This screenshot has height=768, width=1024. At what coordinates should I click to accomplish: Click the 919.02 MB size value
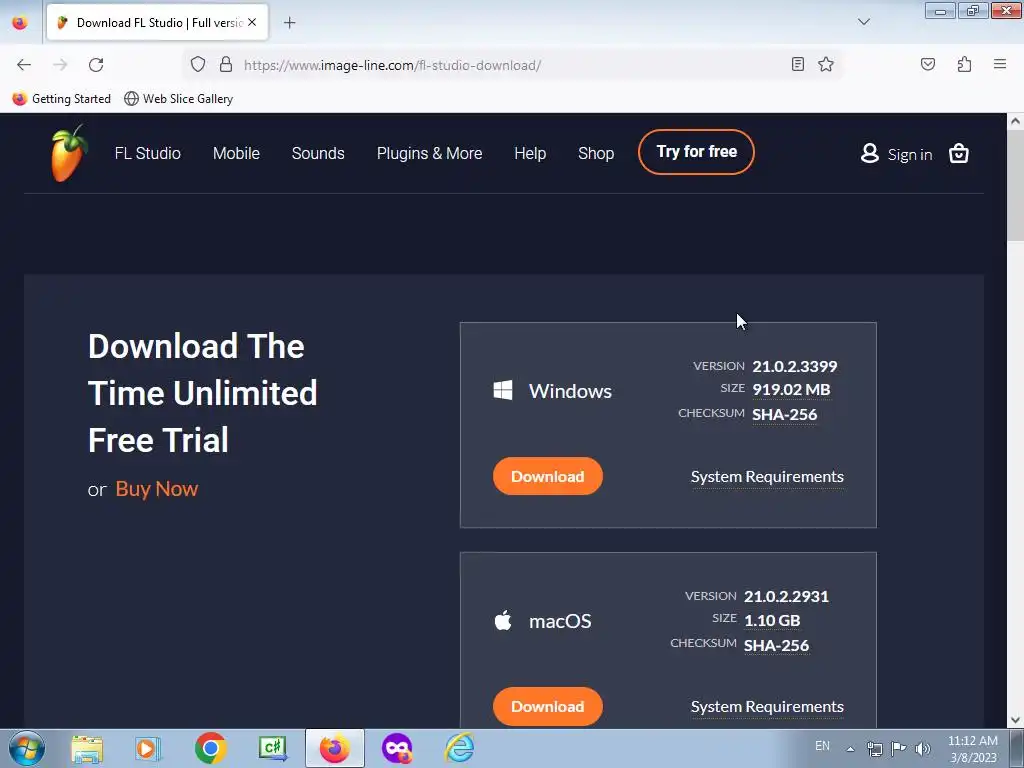(x=791, y=390)
